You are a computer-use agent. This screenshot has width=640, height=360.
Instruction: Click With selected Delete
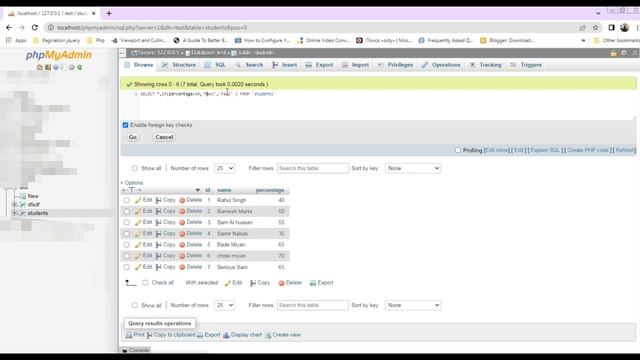click(290, 282)
